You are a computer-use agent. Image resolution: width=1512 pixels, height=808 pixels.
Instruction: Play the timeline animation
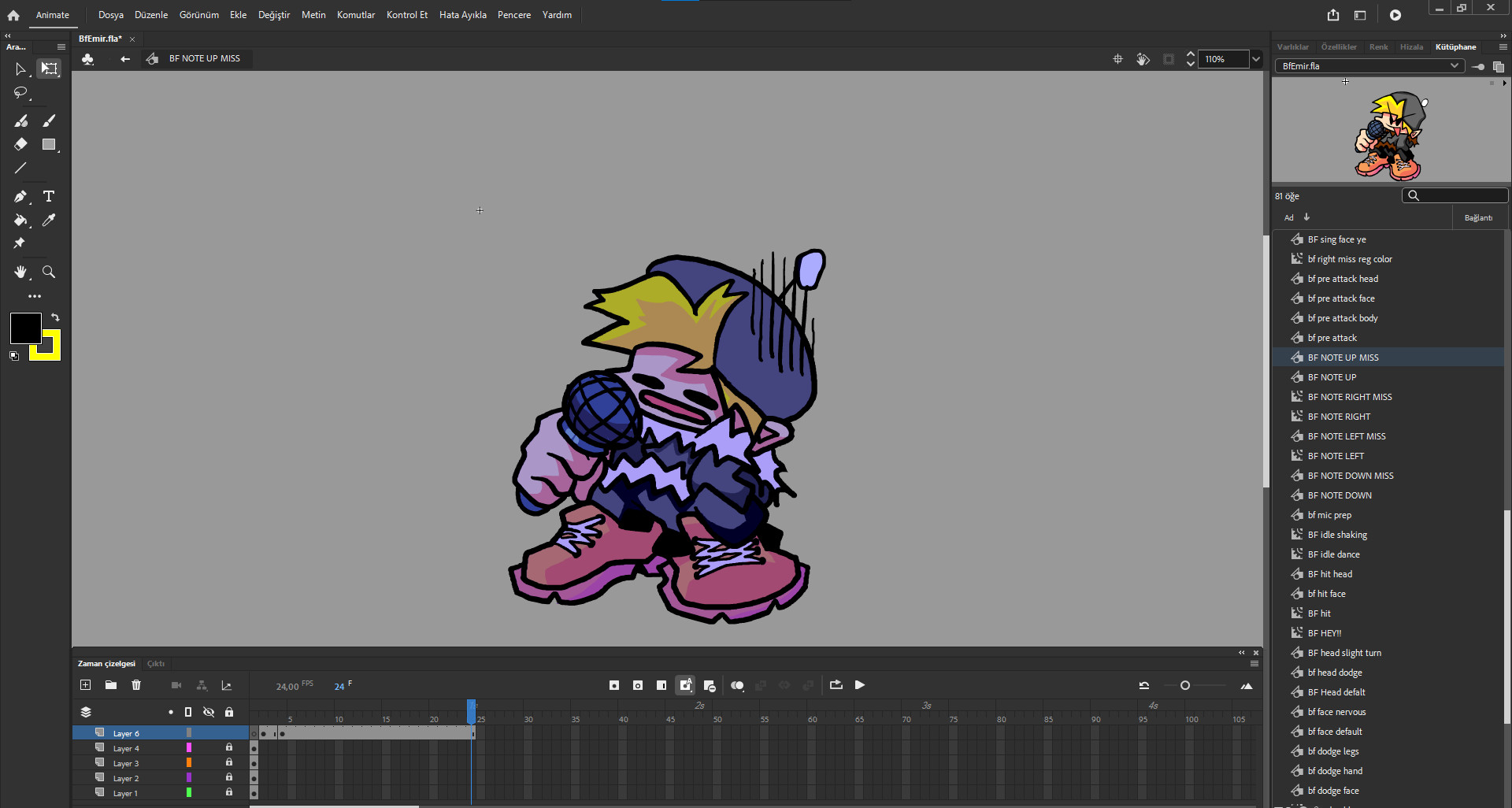tap(860, 685)
